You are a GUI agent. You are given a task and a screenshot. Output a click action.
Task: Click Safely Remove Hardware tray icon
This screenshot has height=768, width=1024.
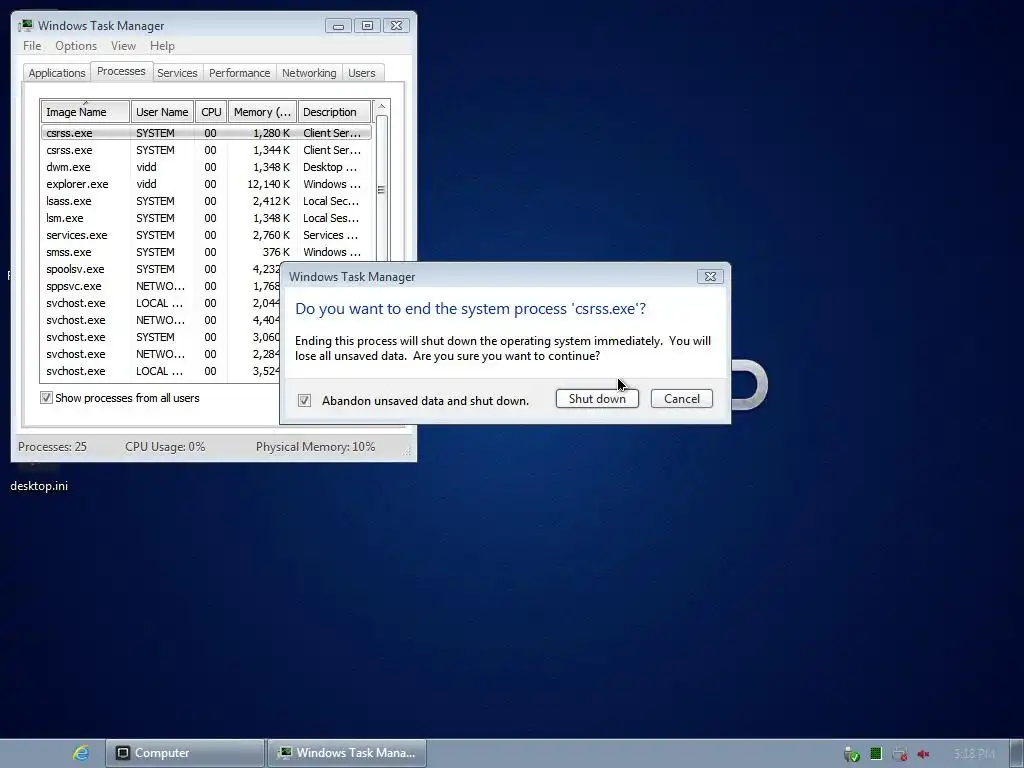coord(851,754)
